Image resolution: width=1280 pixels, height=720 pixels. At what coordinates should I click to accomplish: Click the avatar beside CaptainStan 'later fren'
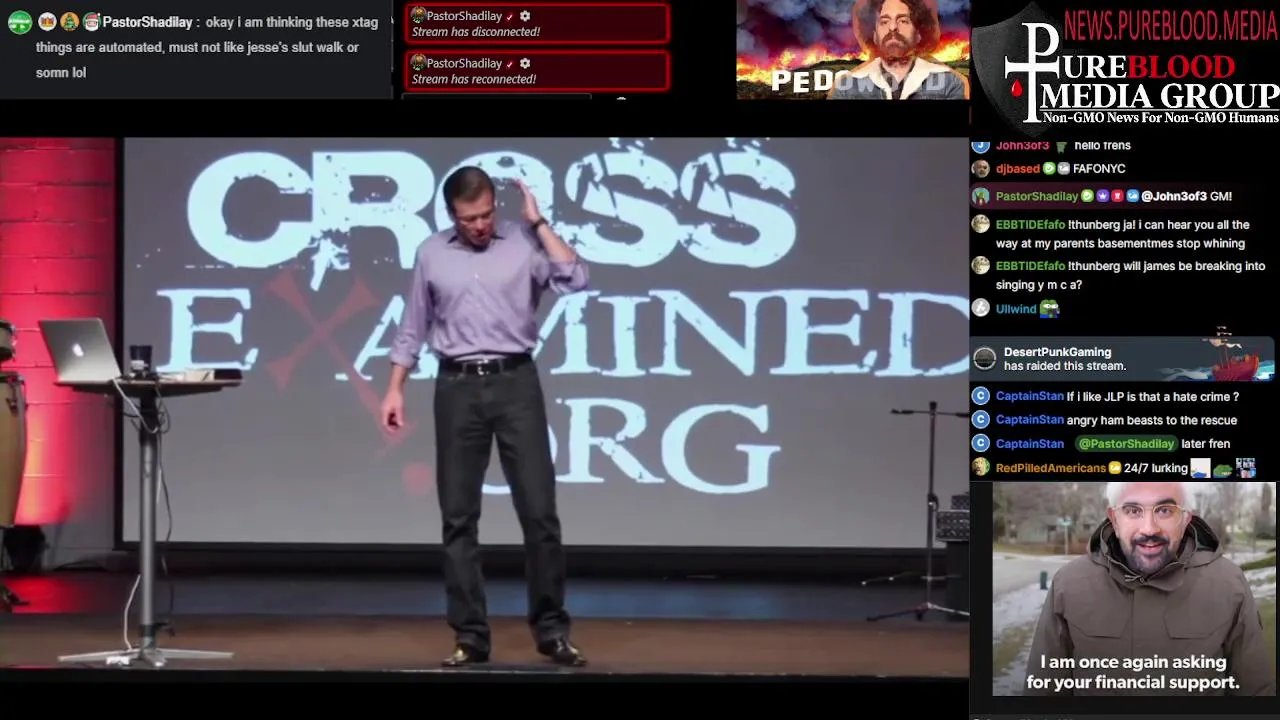tap(981, 443)
